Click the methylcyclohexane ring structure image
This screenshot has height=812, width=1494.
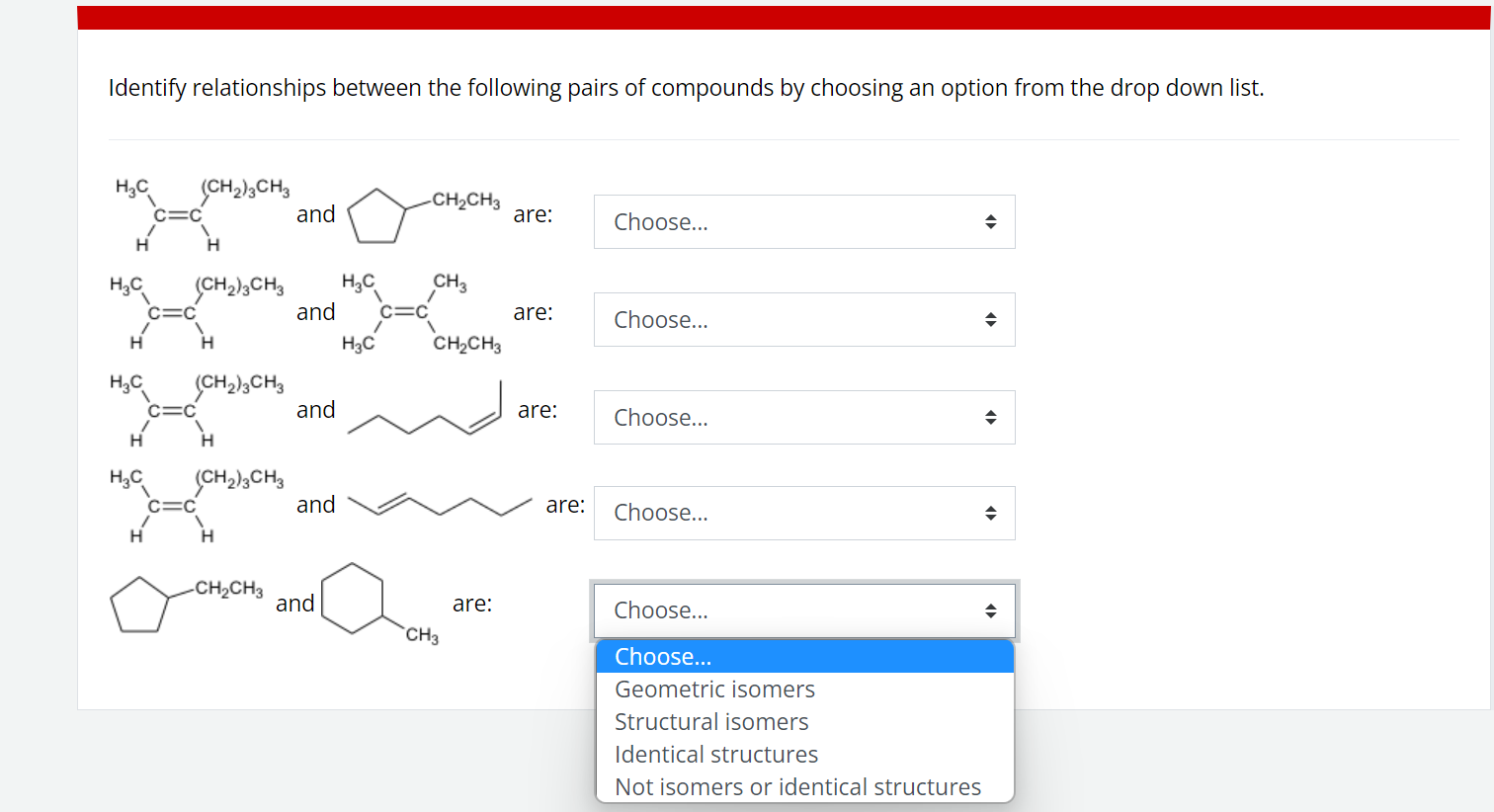click(x=380, y=604)
